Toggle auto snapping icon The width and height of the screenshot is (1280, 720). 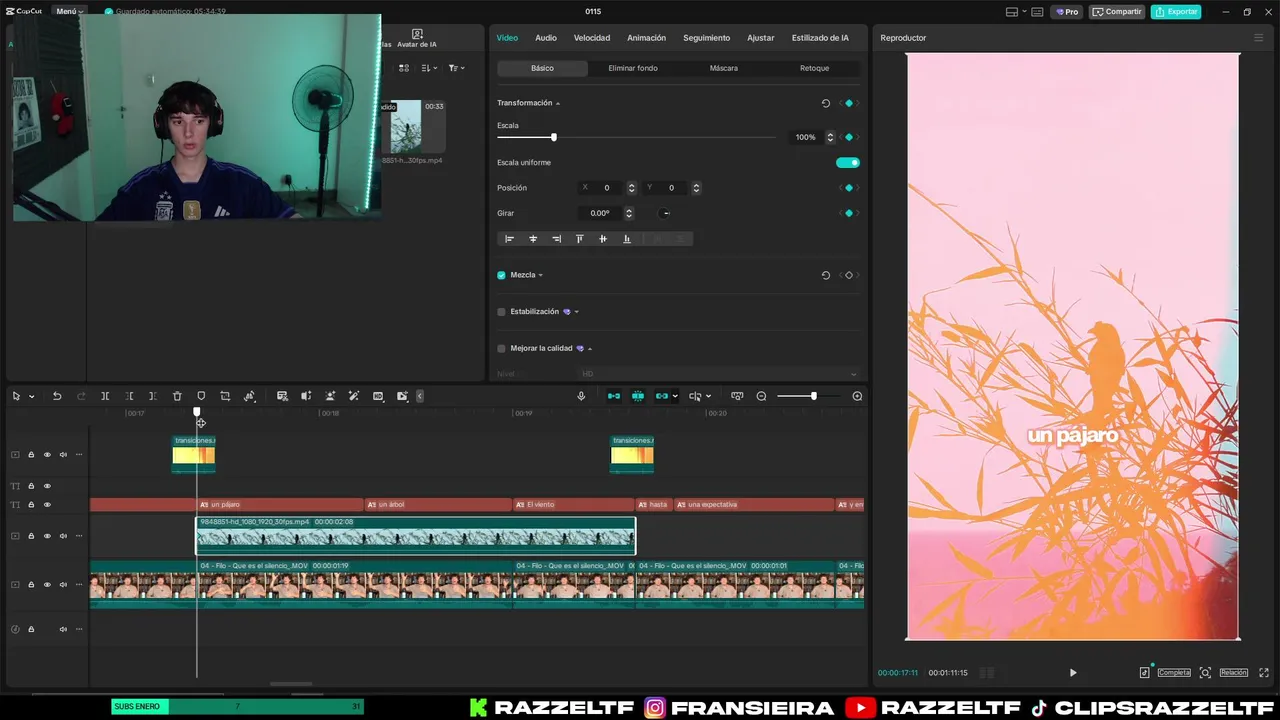pyautogui.click(x=638, y=396)
